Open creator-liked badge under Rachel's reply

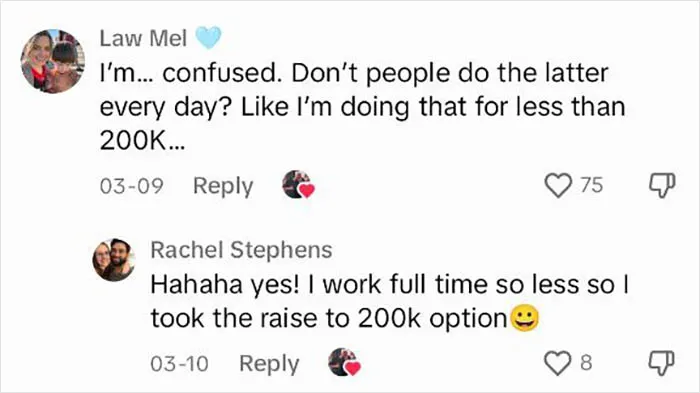[344, 362]
